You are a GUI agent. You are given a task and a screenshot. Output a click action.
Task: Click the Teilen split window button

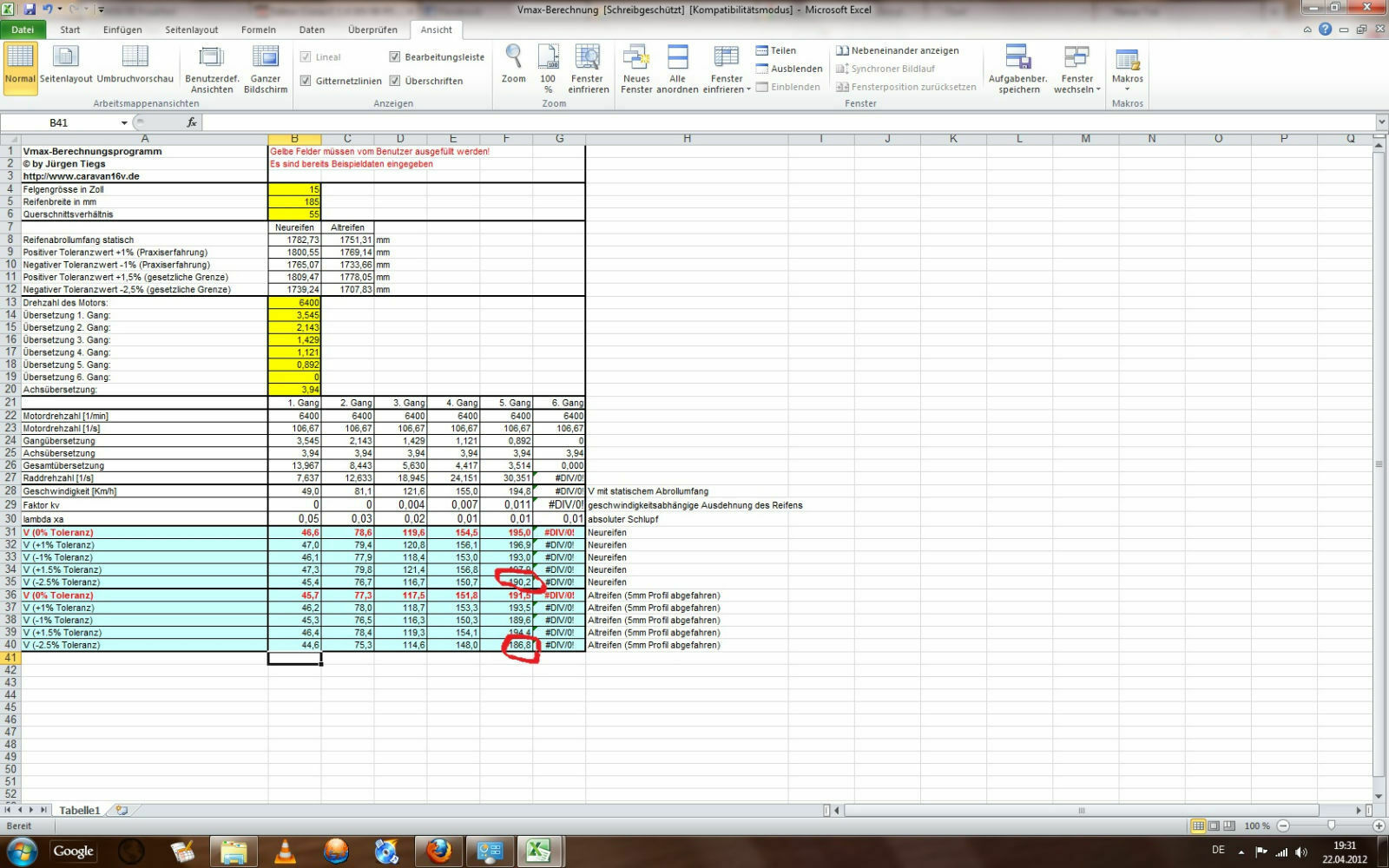click(776, 50)
